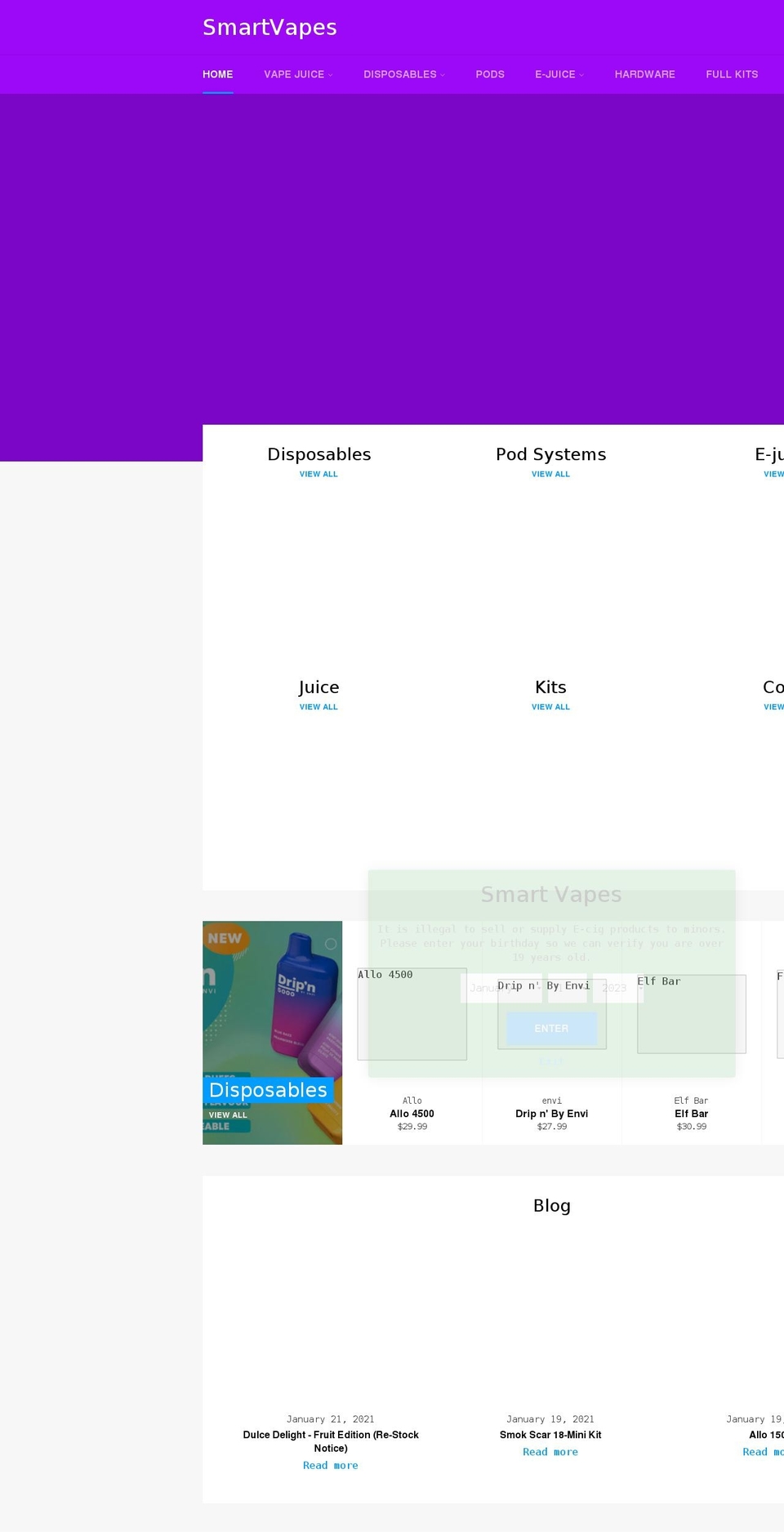Click the Blog section heading

click(x=552, y=1206)
